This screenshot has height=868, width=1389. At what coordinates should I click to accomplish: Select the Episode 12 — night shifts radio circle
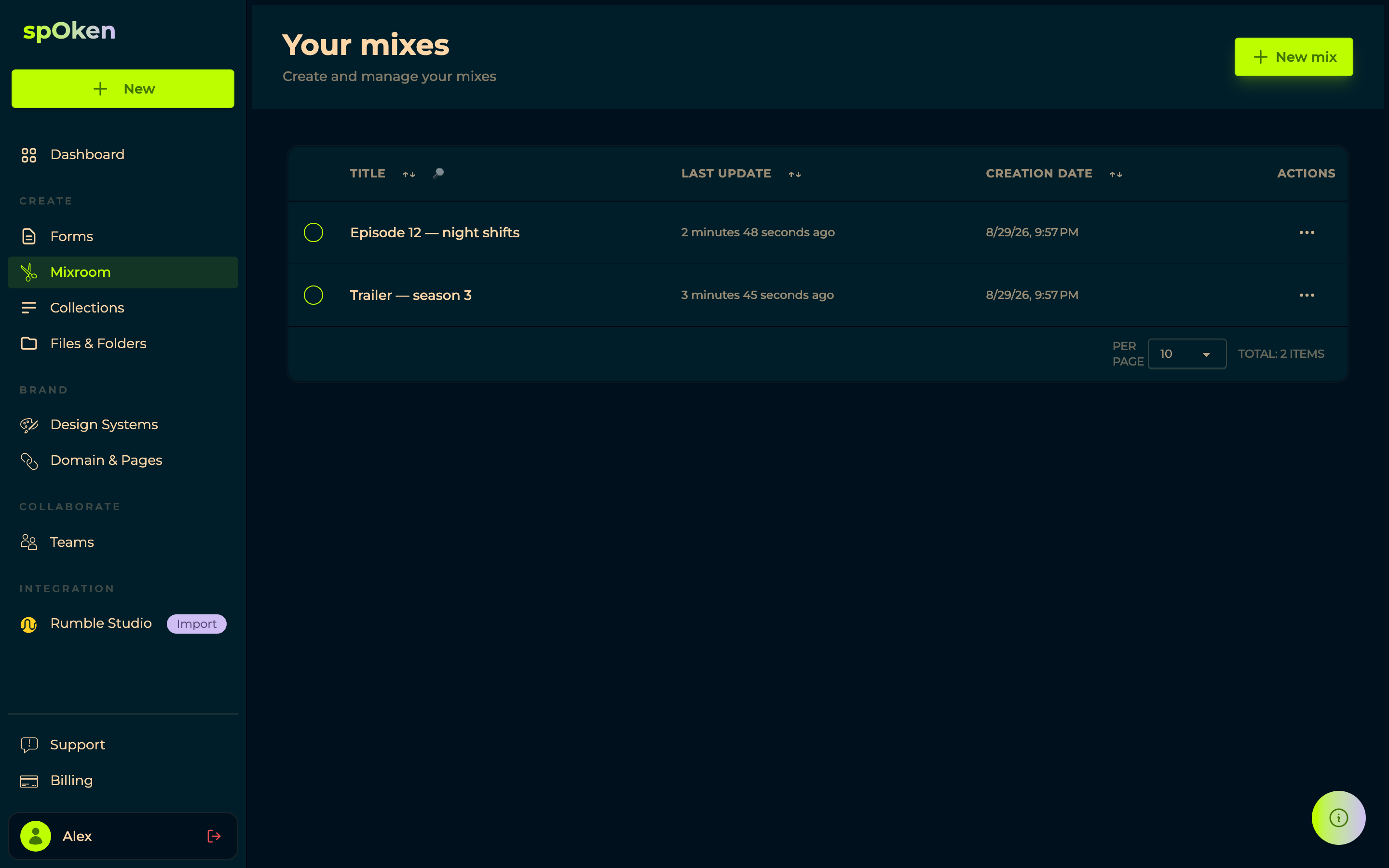pos(313,232)
